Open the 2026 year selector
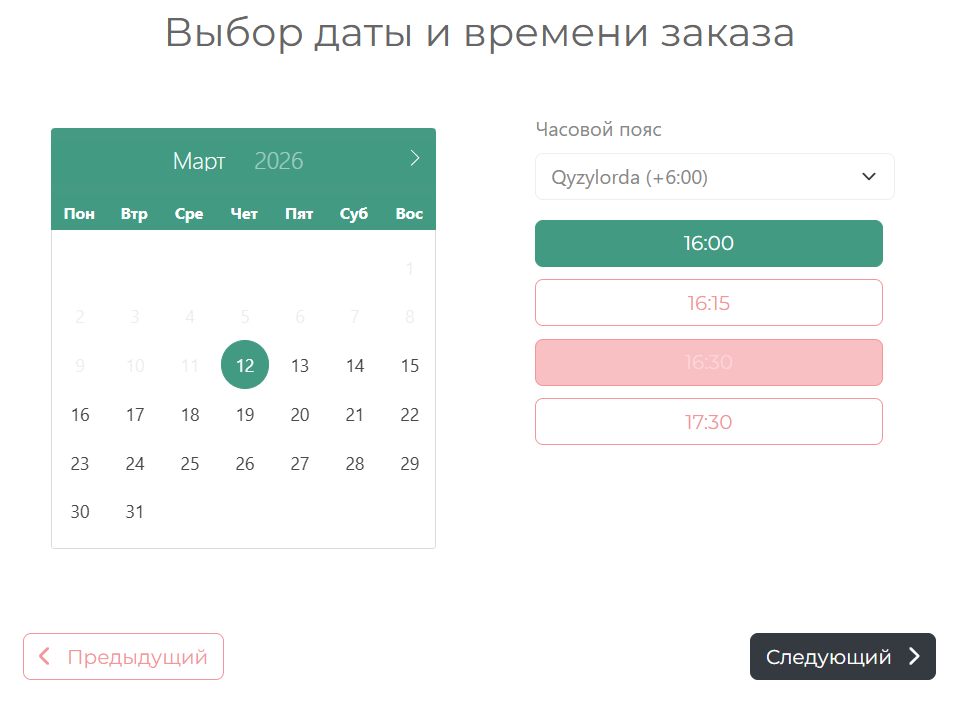The height and width of the screenshot is (703, 959). (279, 161)
